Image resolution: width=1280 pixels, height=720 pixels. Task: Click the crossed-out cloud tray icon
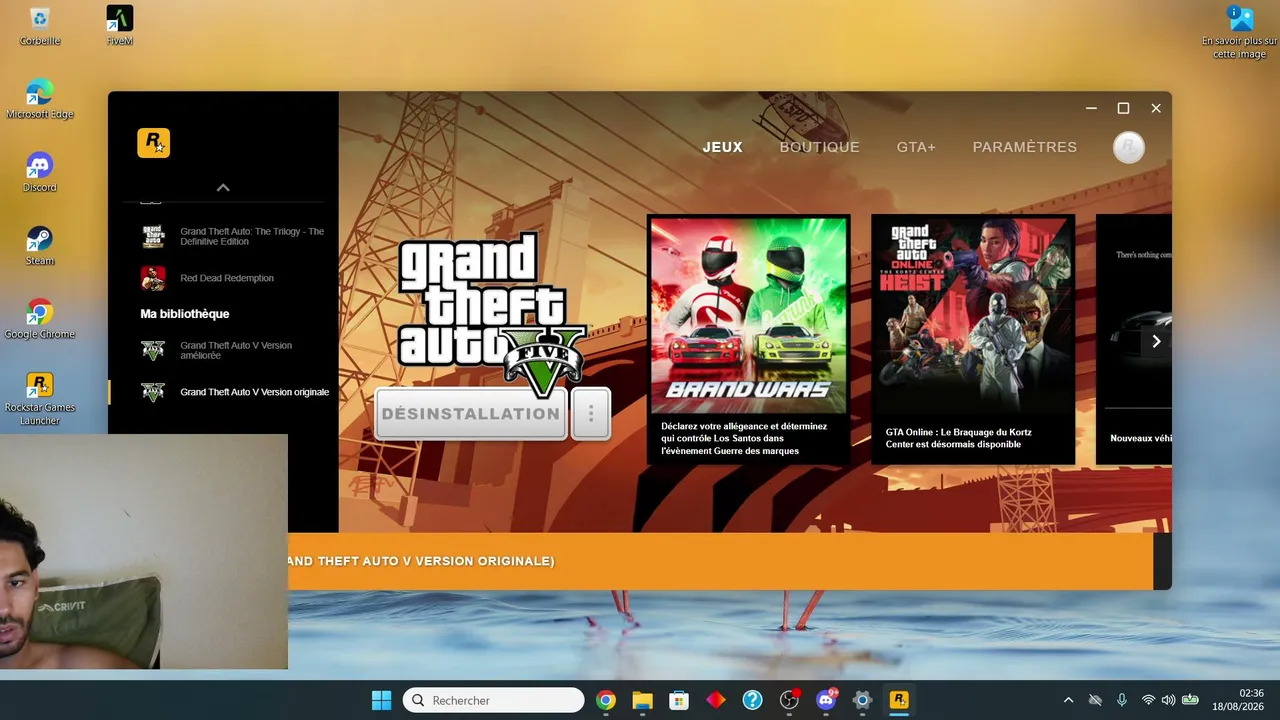[x=1095, y=700]
